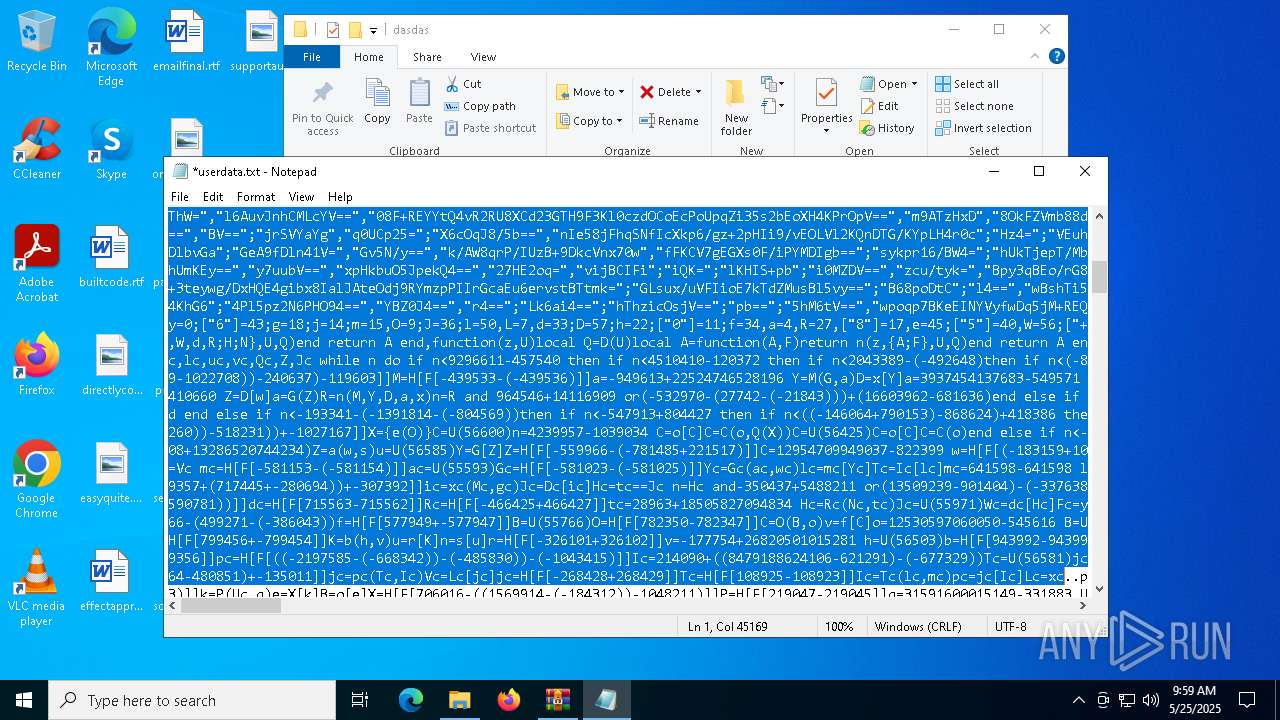Click the Notepad taskbar button
The image size is (1280, 720).
click(606, 700)
